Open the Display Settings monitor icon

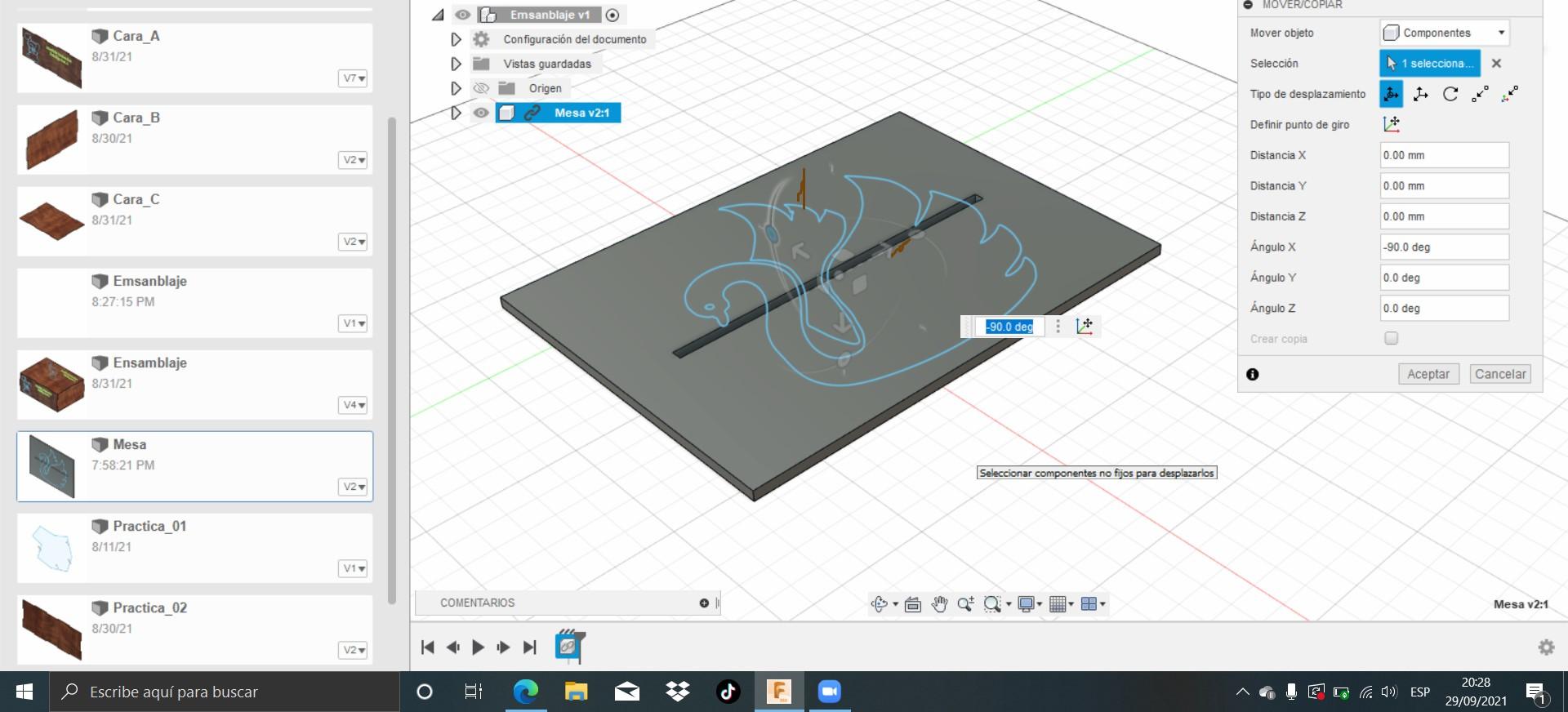point(1026,604)
